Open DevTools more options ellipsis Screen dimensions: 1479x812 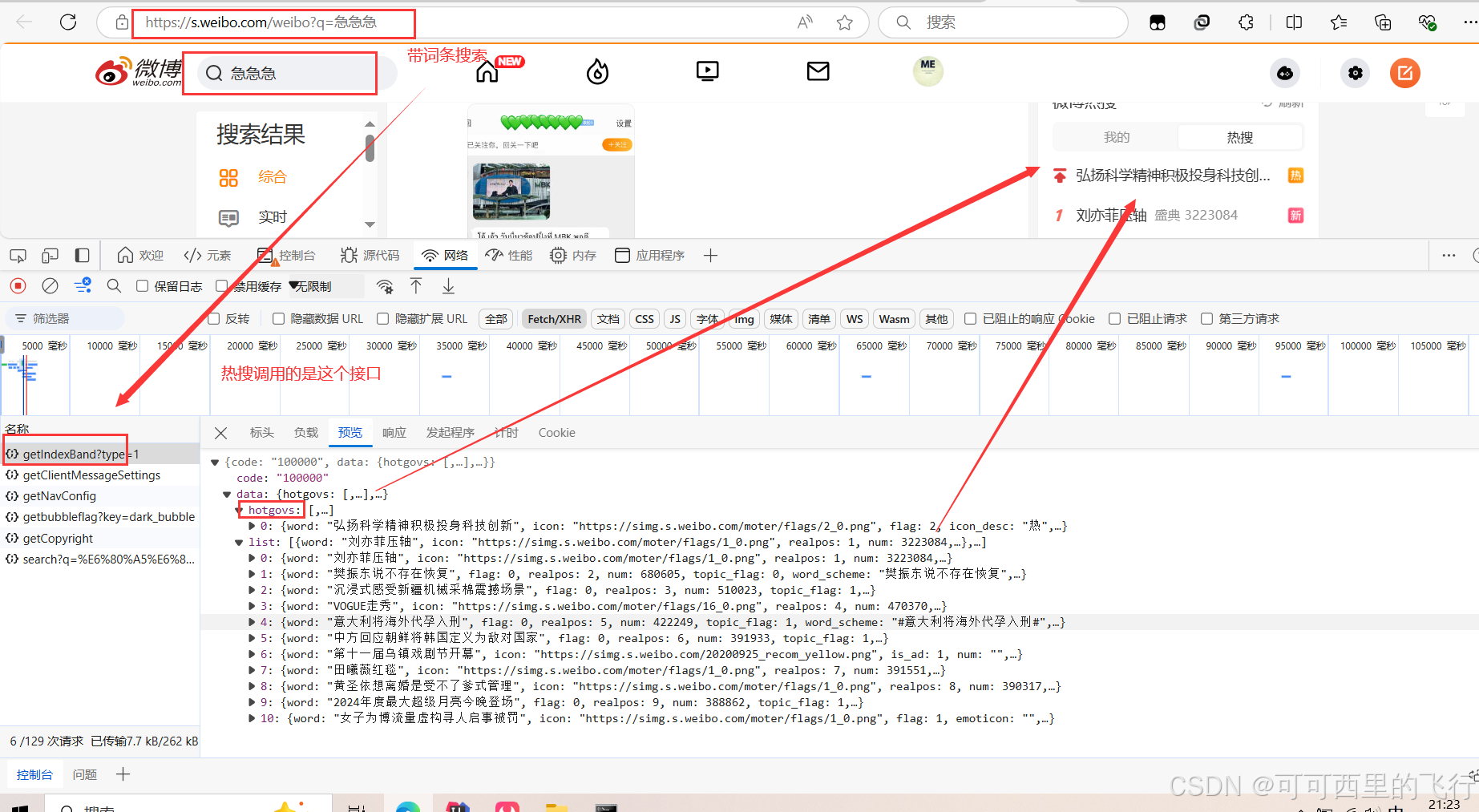tap(1449, 256)
